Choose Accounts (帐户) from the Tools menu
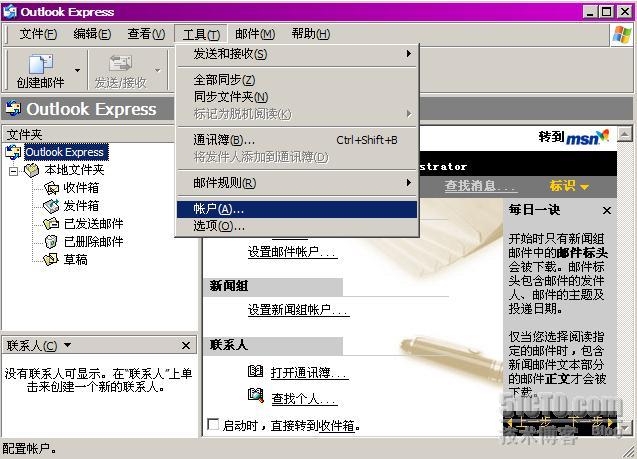This screenshot has height=459, width=637. pyautogui.click(x=218, y=209)
